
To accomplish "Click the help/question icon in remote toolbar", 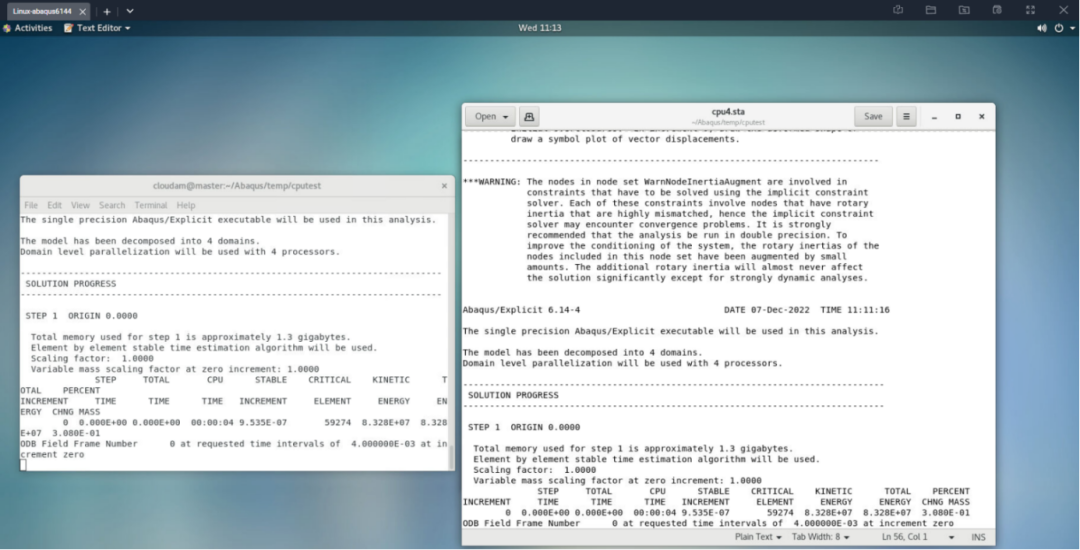I will (898, 10).
